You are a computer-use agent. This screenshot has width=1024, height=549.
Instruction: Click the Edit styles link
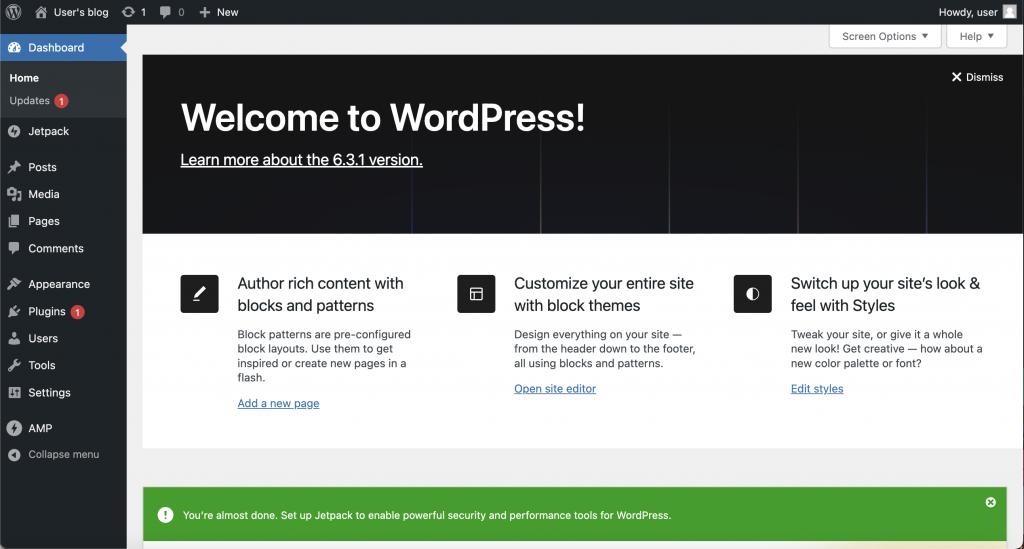point(817,388)
